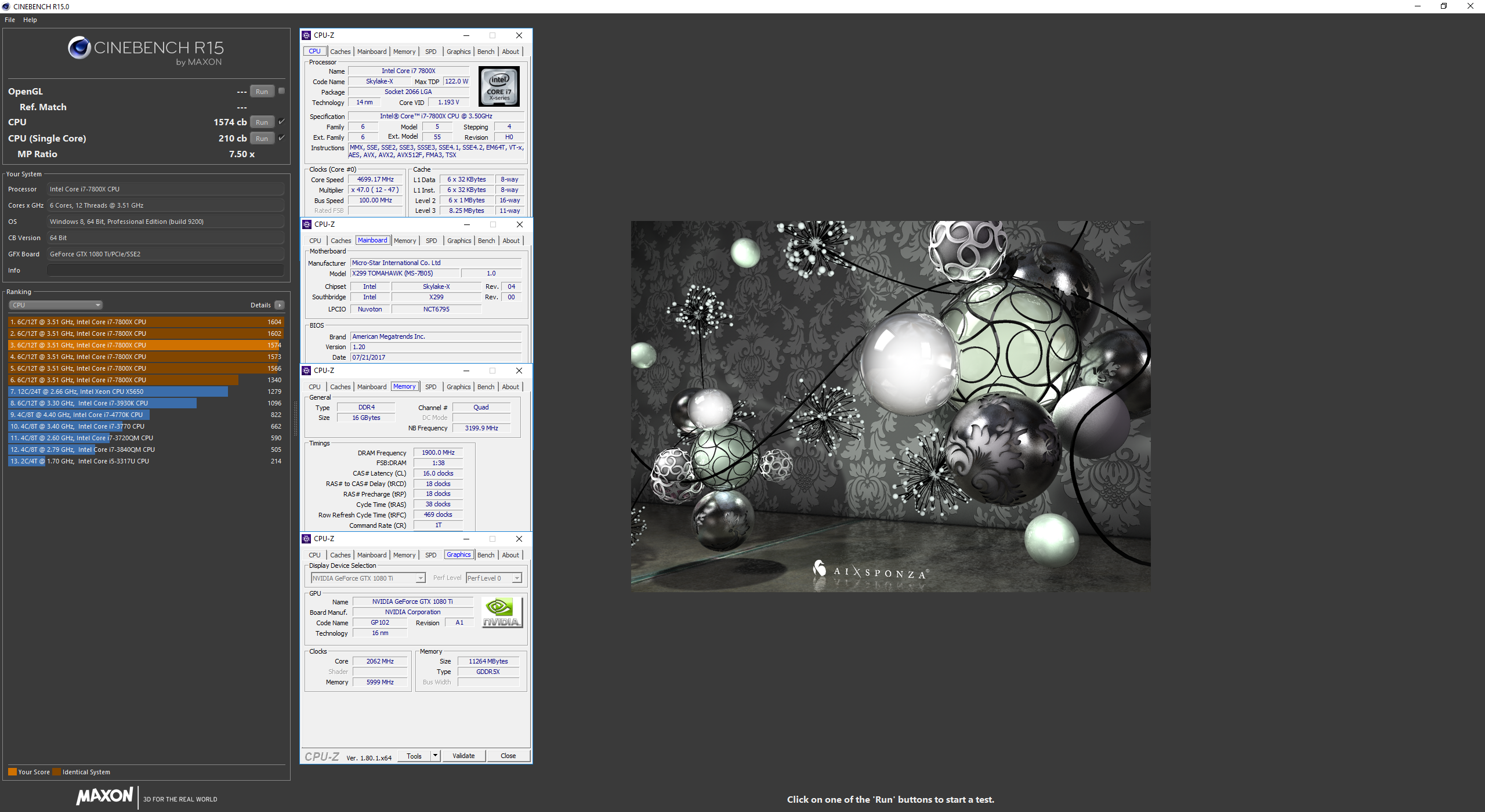Open About tab in Mainboard CPU-Z window
The width and height of the screenshot is (1485, 812).
click(x=511, y=241)
